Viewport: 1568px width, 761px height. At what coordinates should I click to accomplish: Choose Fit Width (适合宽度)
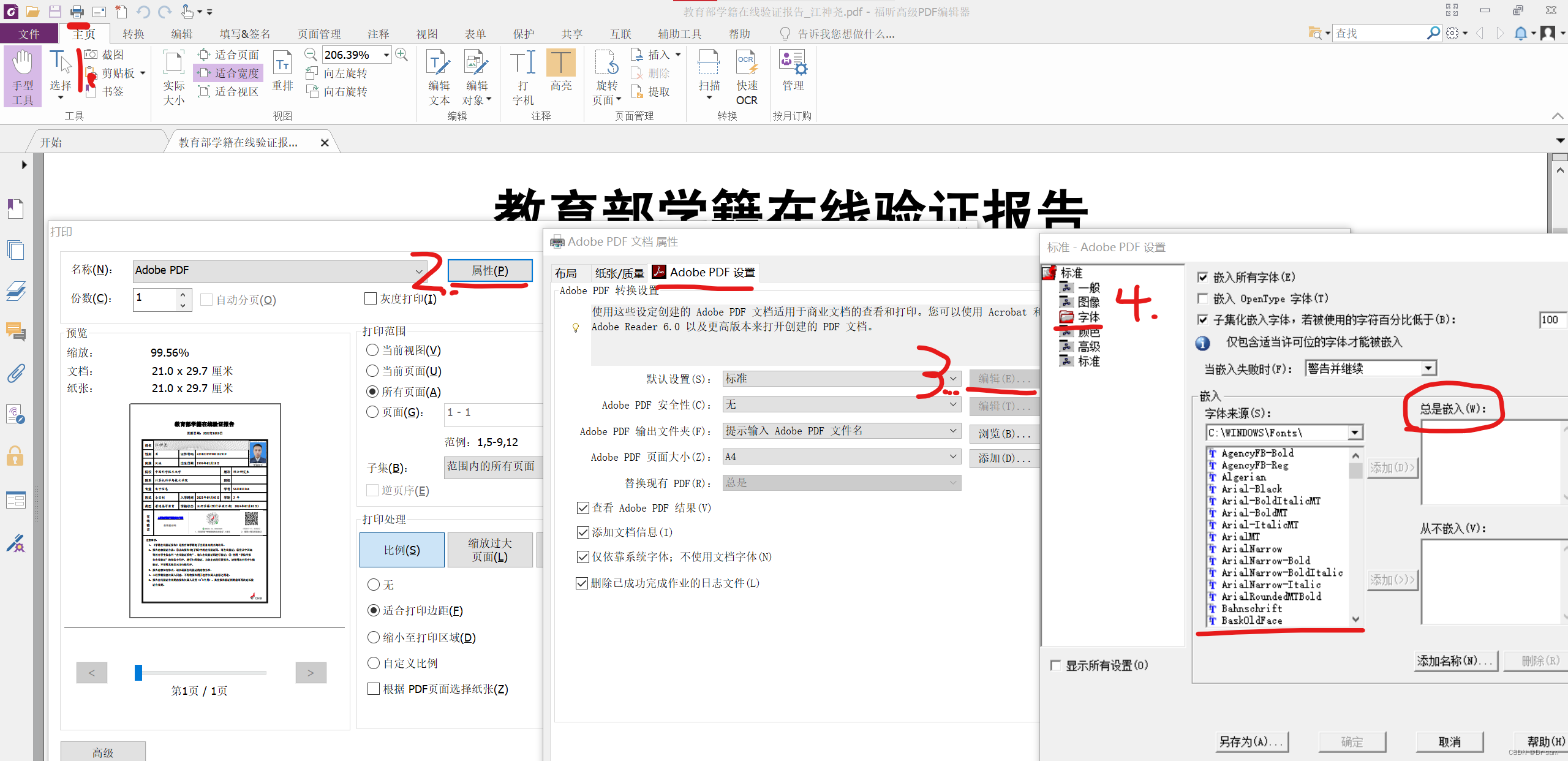229,73
